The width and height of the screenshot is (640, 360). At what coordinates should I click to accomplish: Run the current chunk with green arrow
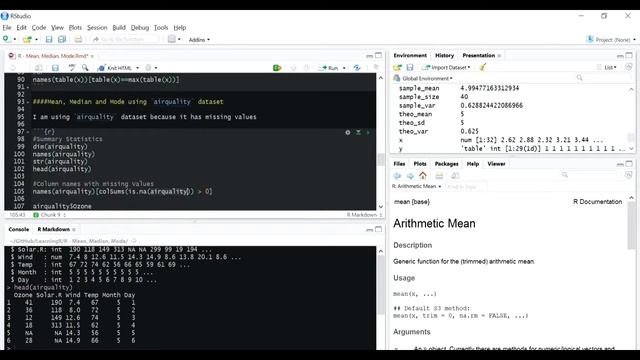[x=368, y=132]
